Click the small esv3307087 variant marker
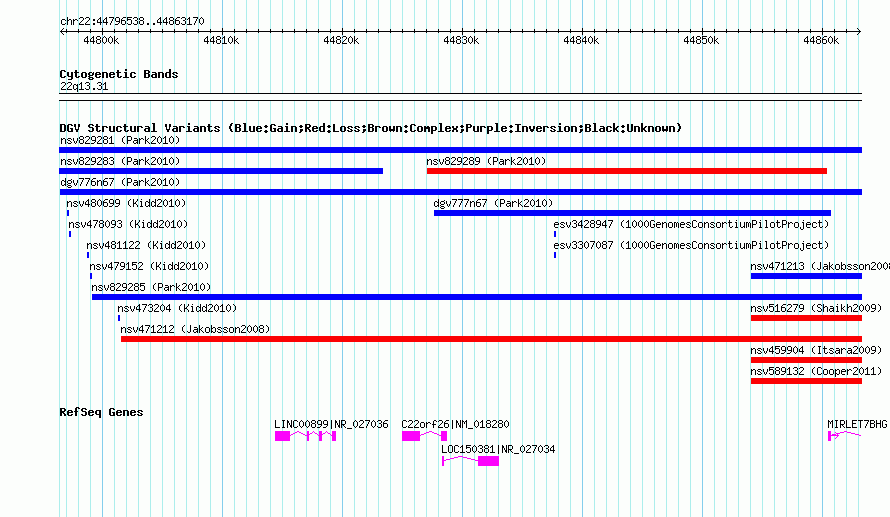This screenshot has width=890, height=517. tap(555, 255)
